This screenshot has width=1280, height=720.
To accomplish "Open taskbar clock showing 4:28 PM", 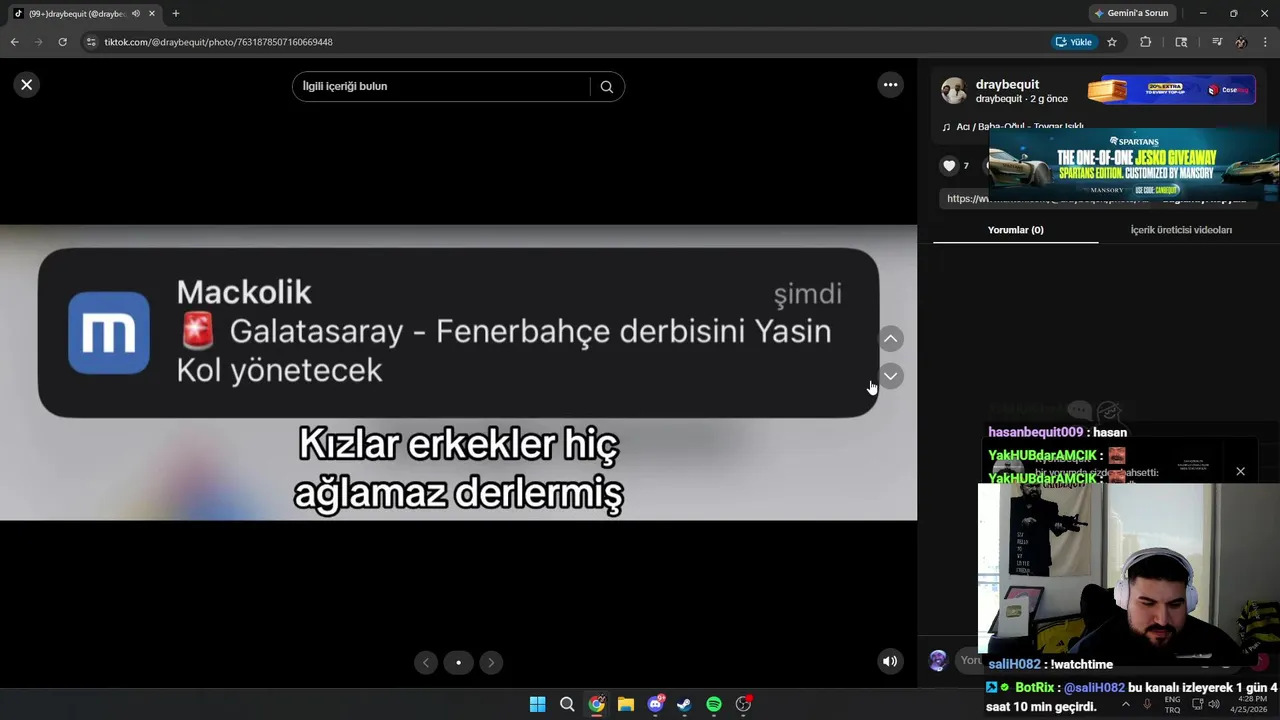I will click(x=1249, y=704).
